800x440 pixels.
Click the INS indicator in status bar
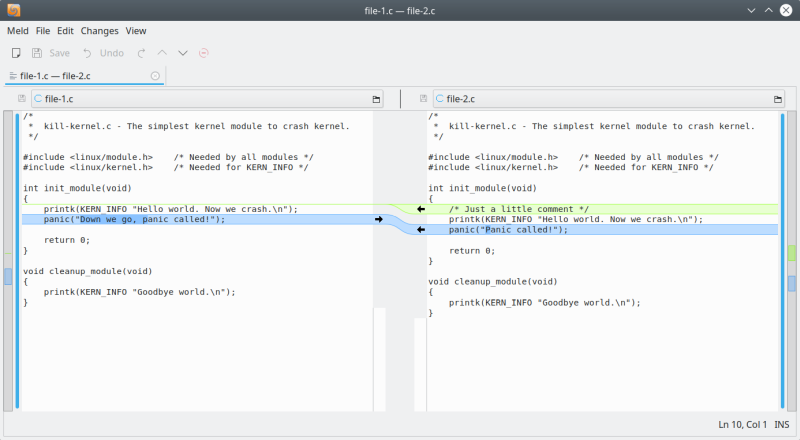click(784, 425)
